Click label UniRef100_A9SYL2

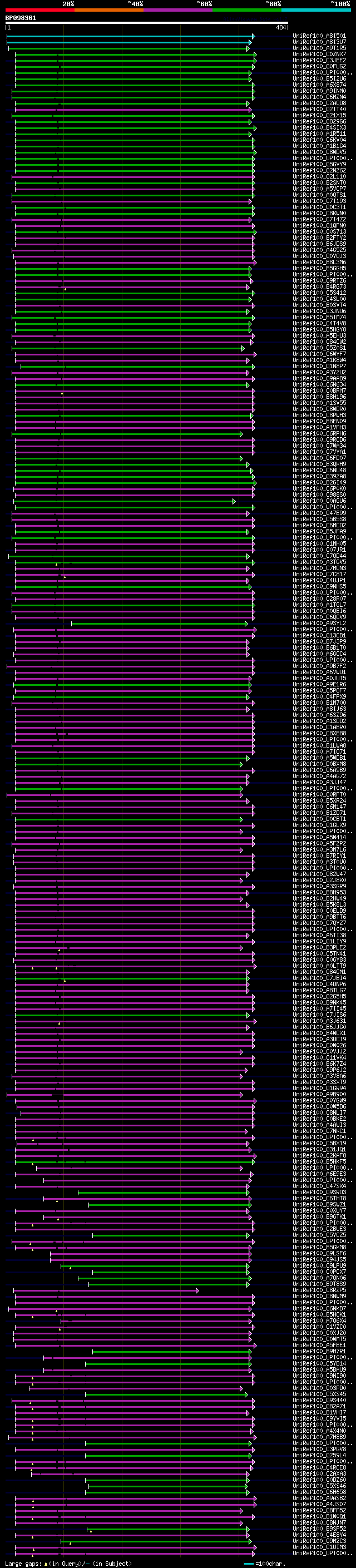click(319, 624)
